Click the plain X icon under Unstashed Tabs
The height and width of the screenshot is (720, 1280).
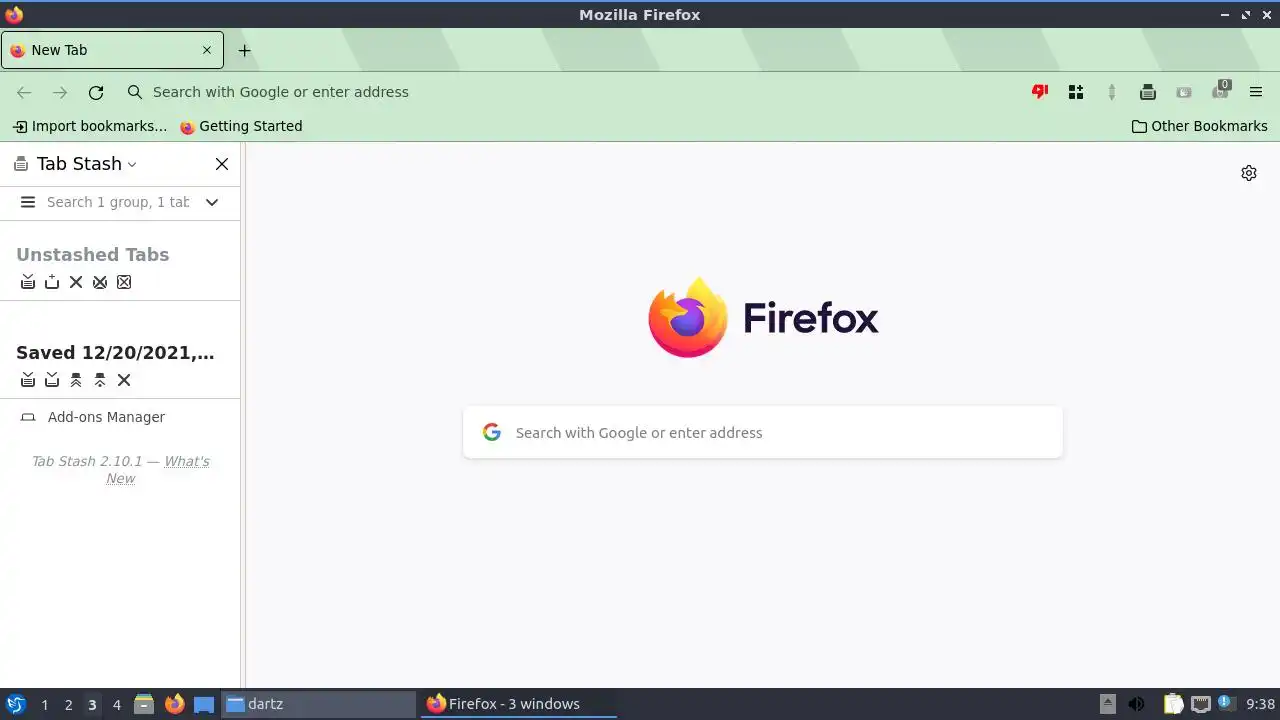click(76, 282)
